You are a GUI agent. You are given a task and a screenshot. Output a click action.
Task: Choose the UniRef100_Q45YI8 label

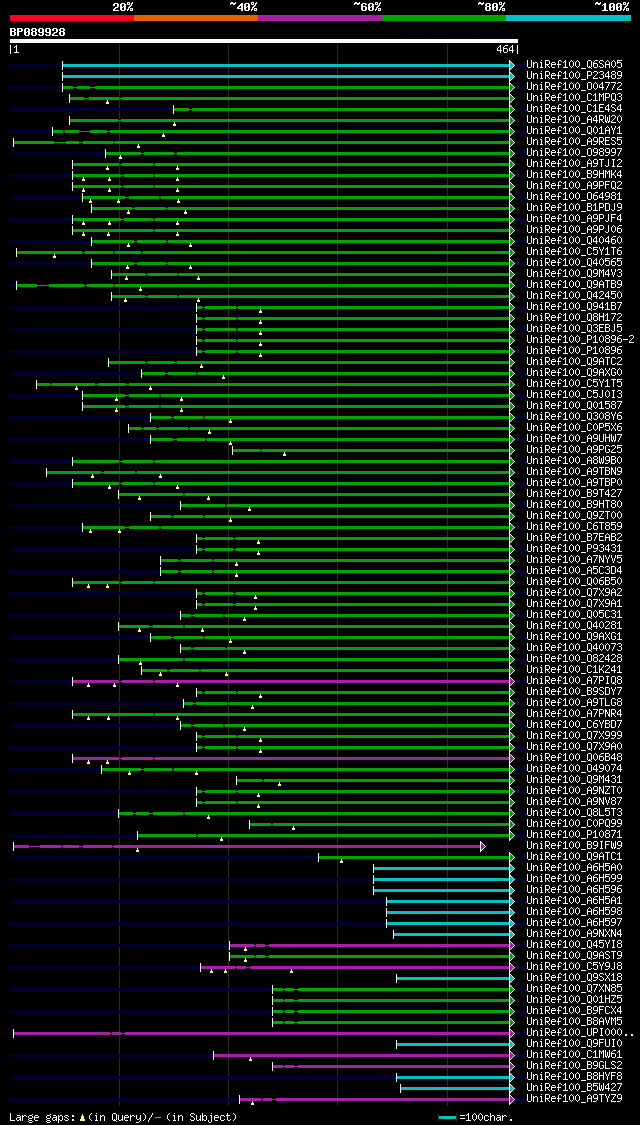click(574, 944)
